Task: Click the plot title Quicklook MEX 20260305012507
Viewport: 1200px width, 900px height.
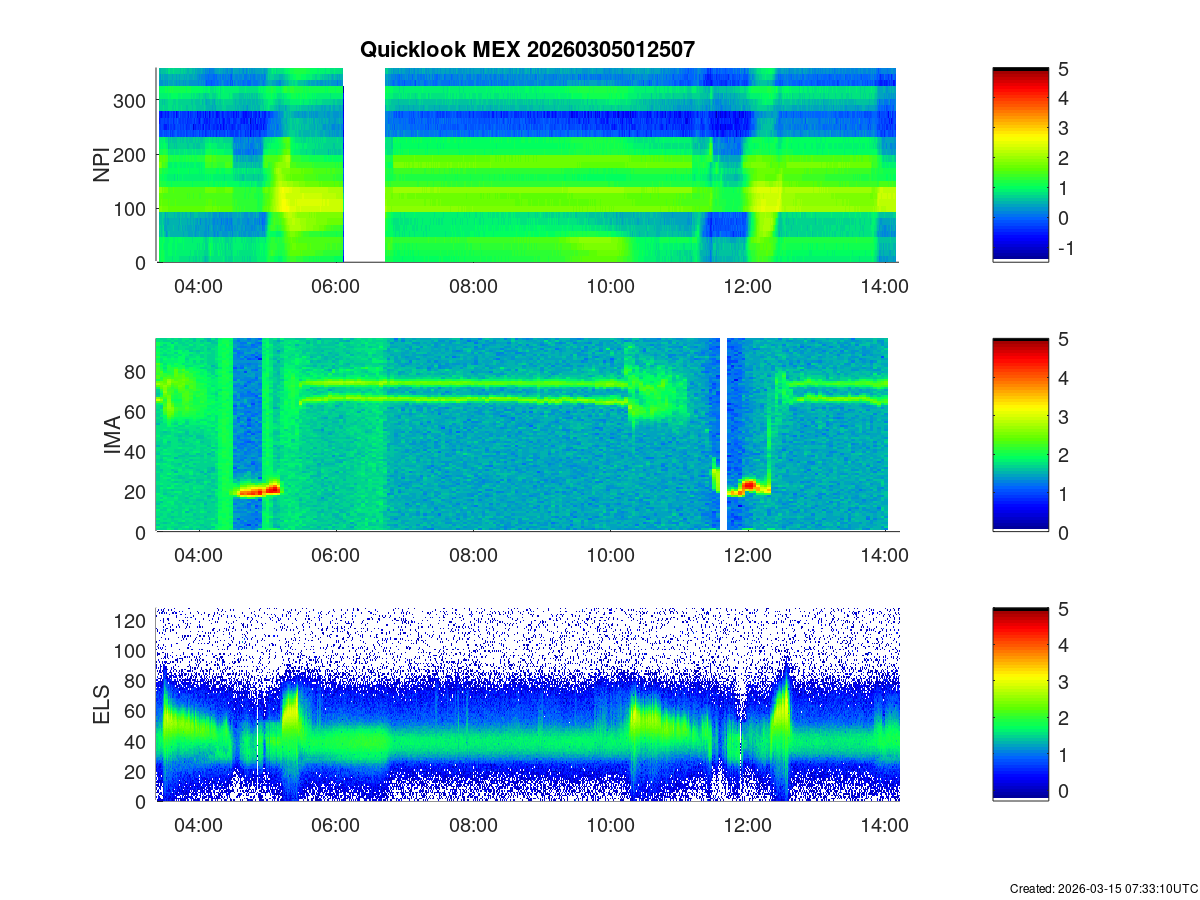Action: [x=527, y=50]
